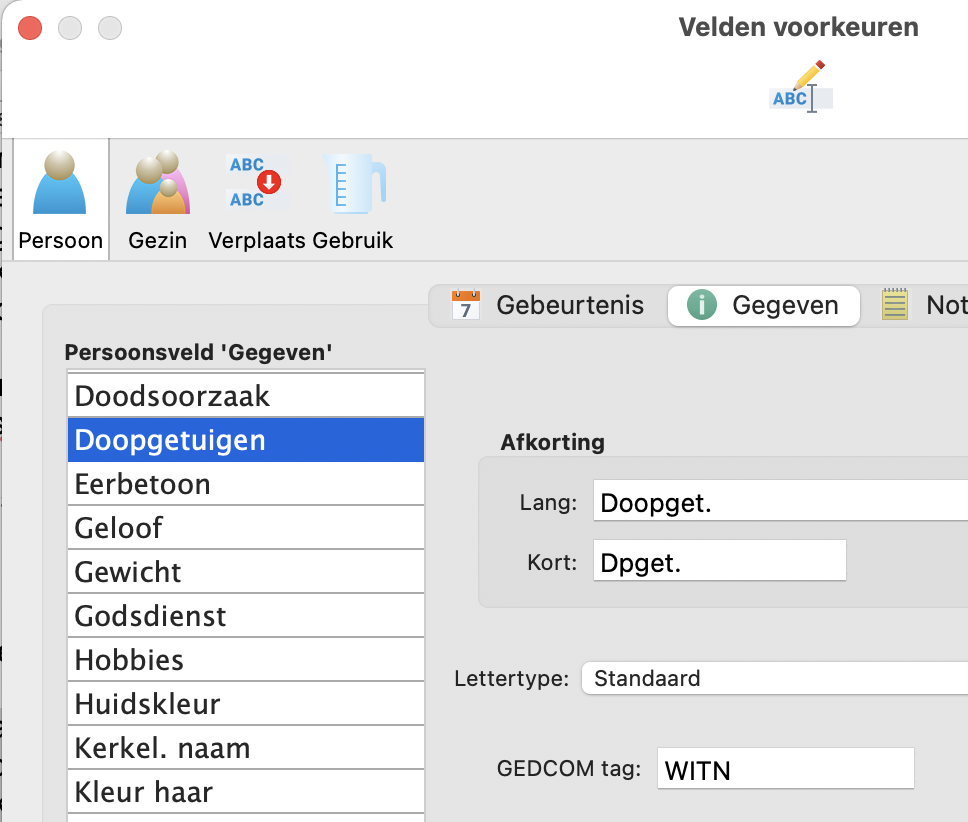The width and height of the screenshot is (968, 822).
Task: Select Geloof in the field list
Action: pyautogui.click(x=245, y=528)
